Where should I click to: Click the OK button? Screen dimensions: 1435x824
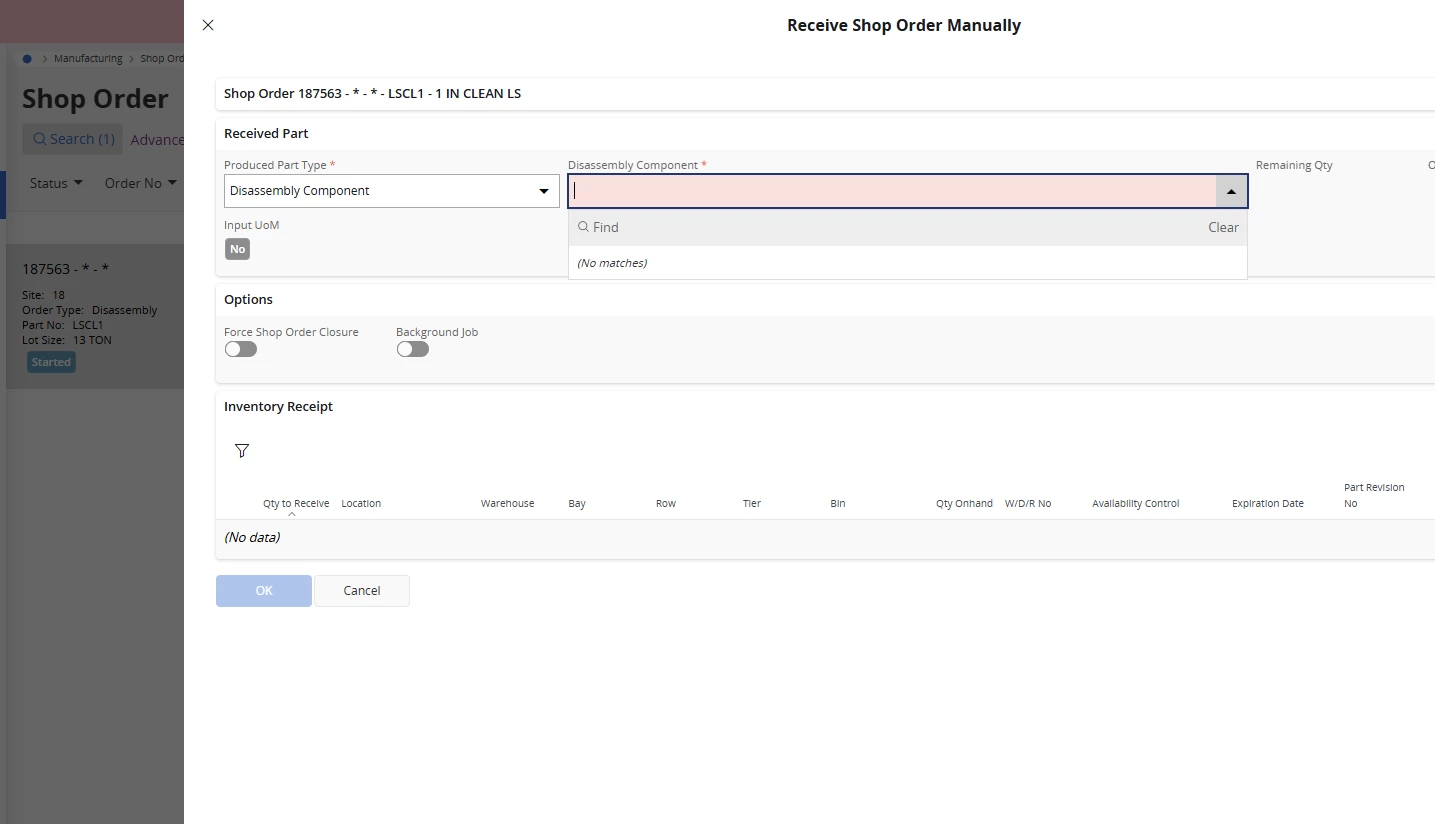(x=264, y=591)
